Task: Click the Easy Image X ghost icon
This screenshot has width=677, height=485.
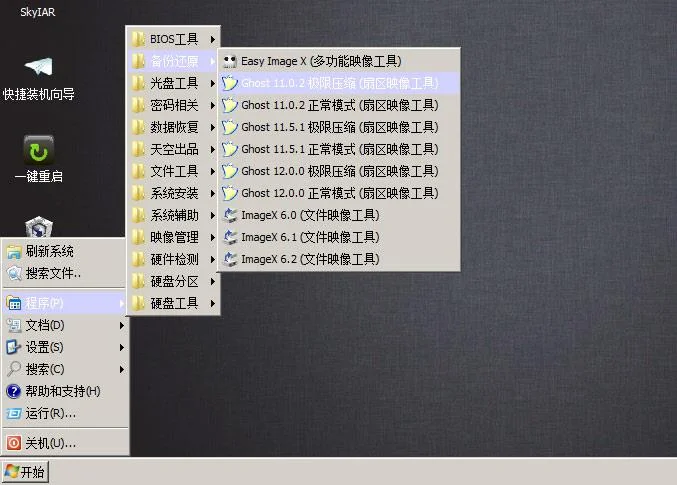Action: 230,61
